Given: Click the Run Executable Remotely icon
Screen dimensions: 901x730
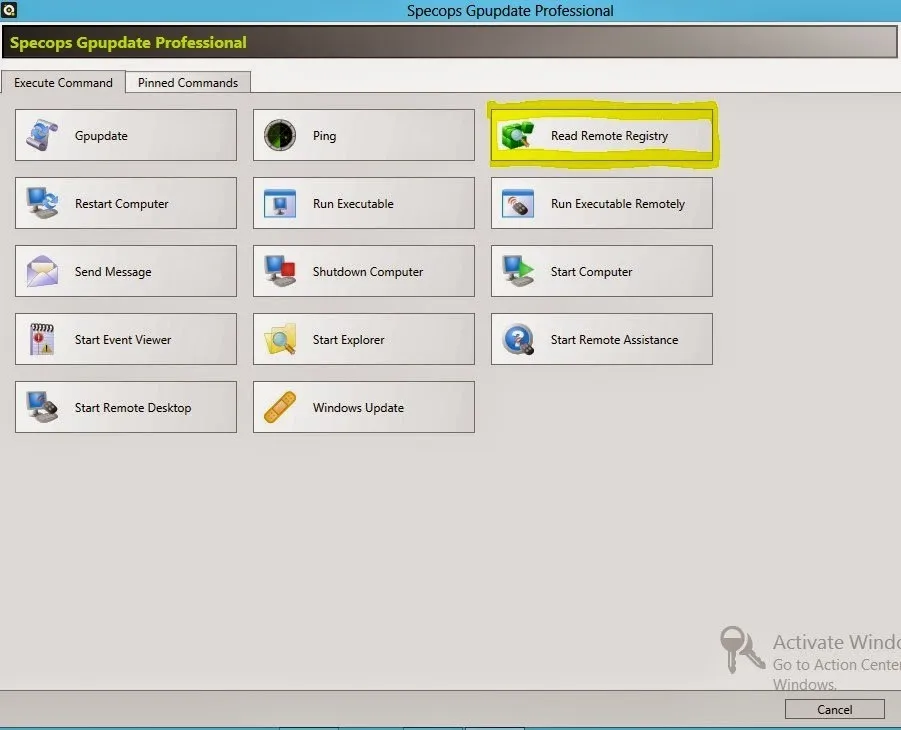Looking at the screenshot, I should tap(518, 203).
